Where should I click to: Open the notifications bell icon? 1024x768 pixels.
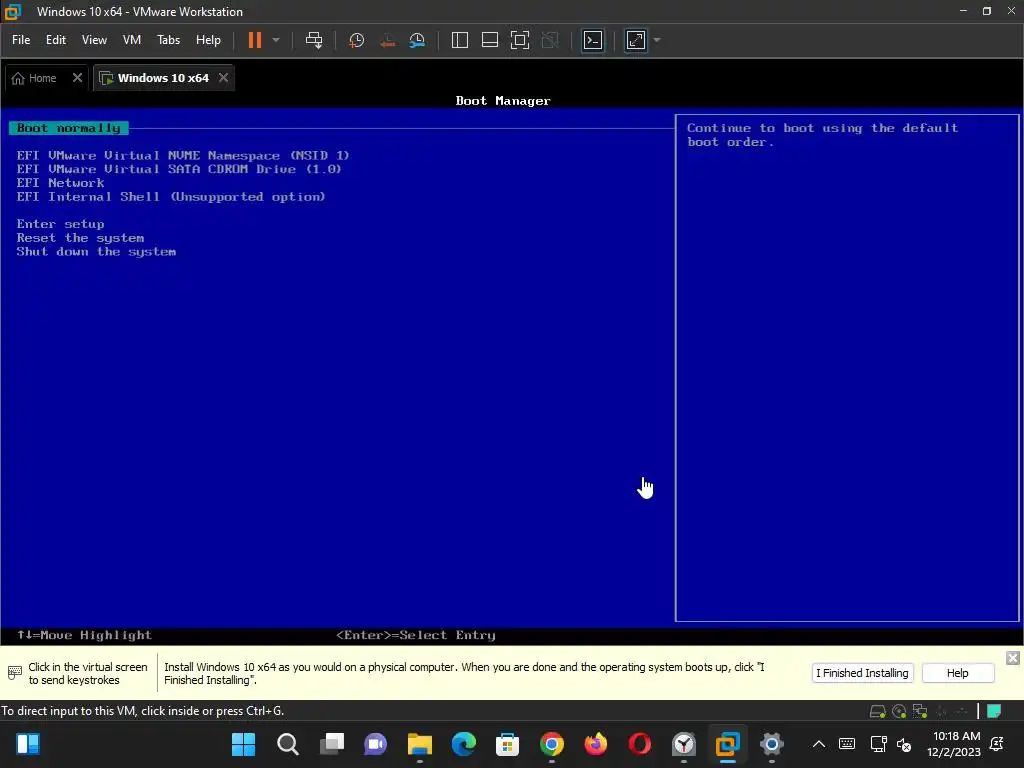pos(997,744)
